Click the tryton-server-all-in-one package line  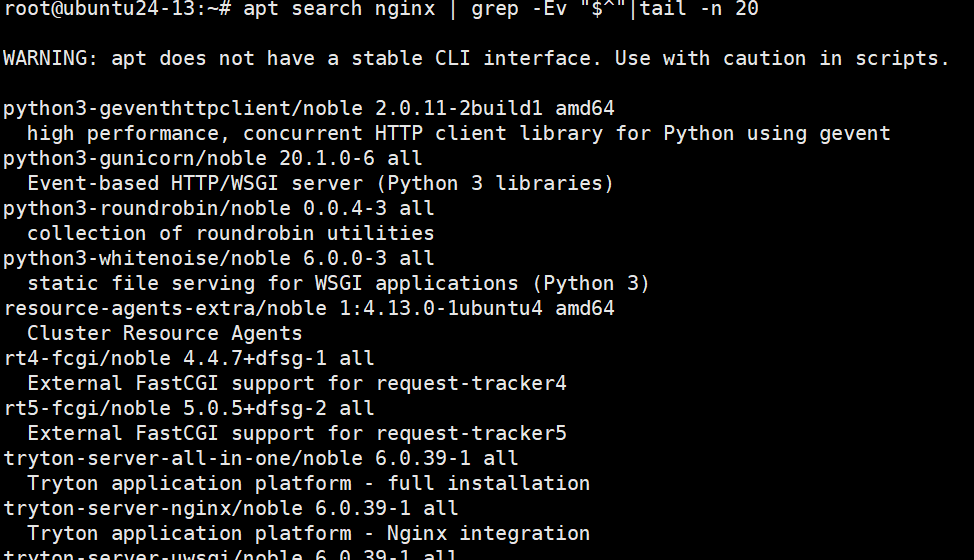[x=261, y=459]
